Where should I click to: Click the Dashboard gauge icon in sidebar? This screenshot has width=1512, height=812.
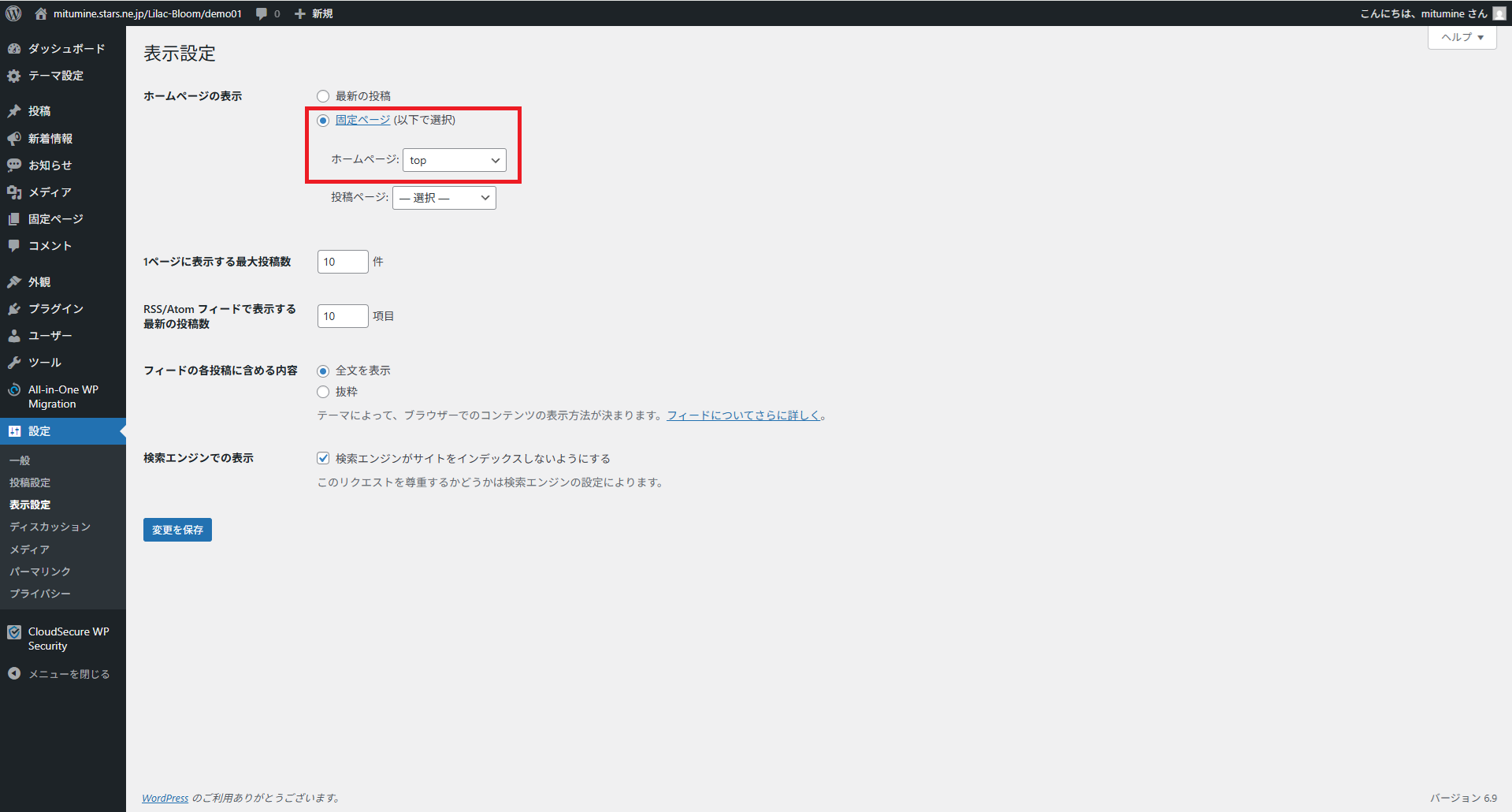tap(14, 49)
